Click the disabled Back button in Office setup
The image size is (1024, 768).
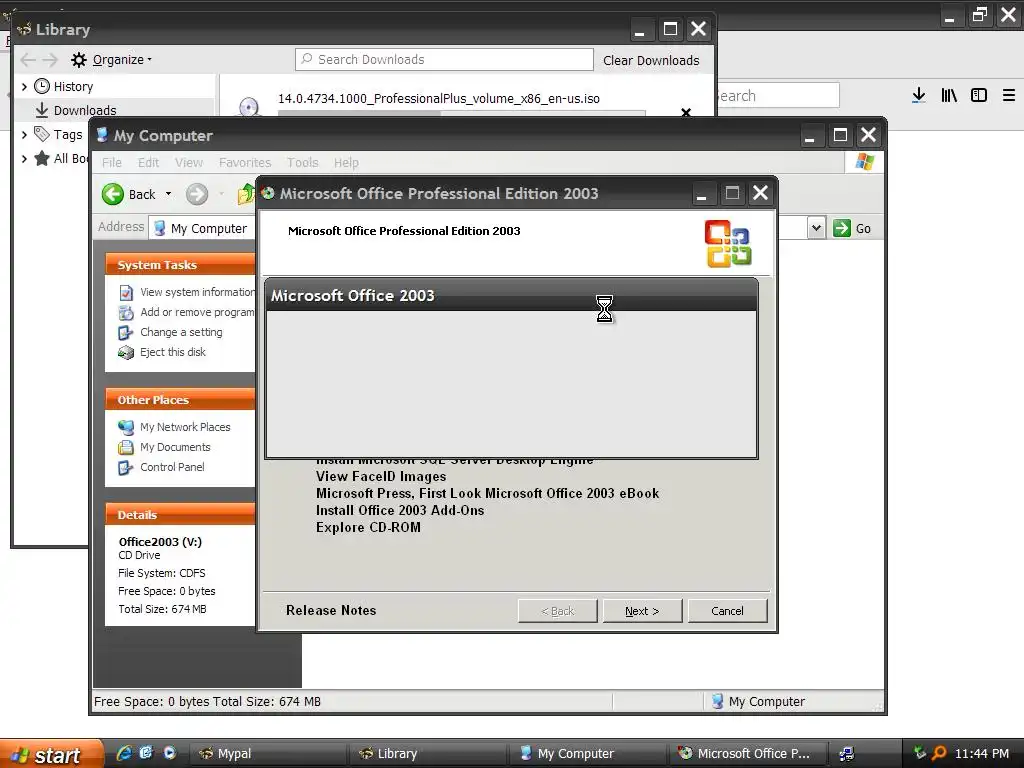click(x=558, y=611)
